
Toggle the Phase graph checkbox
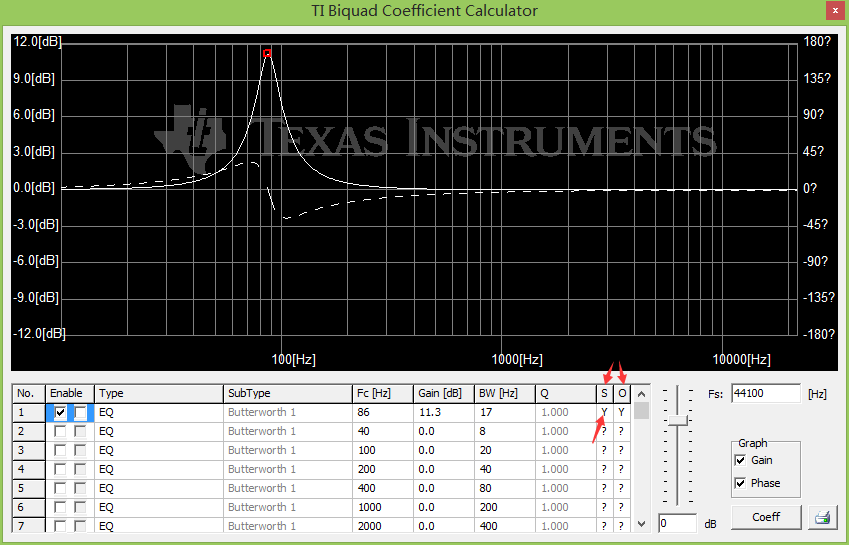coord(740,483)
